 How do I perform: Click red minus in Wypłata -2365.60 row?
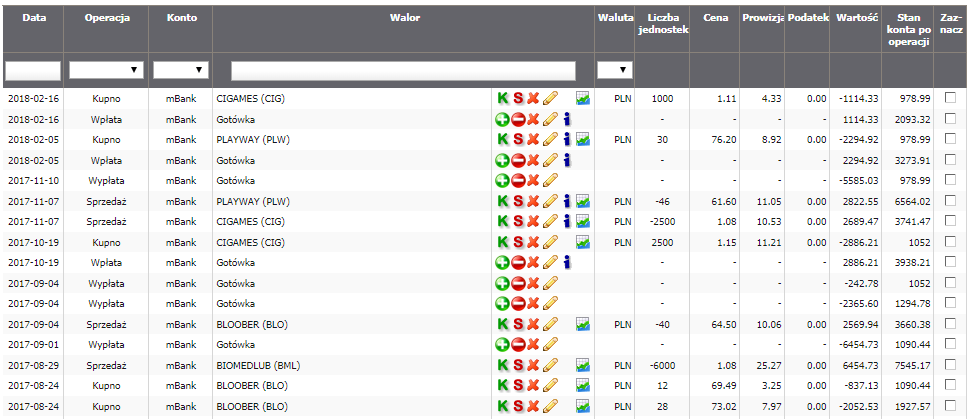518,303
